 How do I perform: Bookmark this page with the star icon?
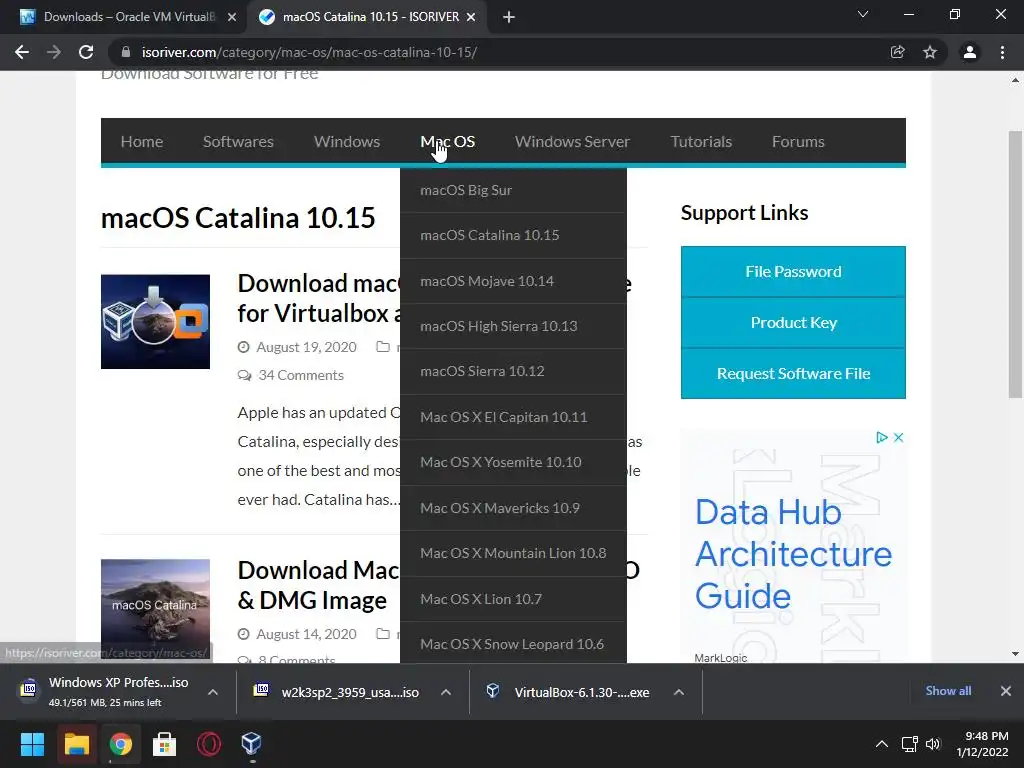pos(930,52)
